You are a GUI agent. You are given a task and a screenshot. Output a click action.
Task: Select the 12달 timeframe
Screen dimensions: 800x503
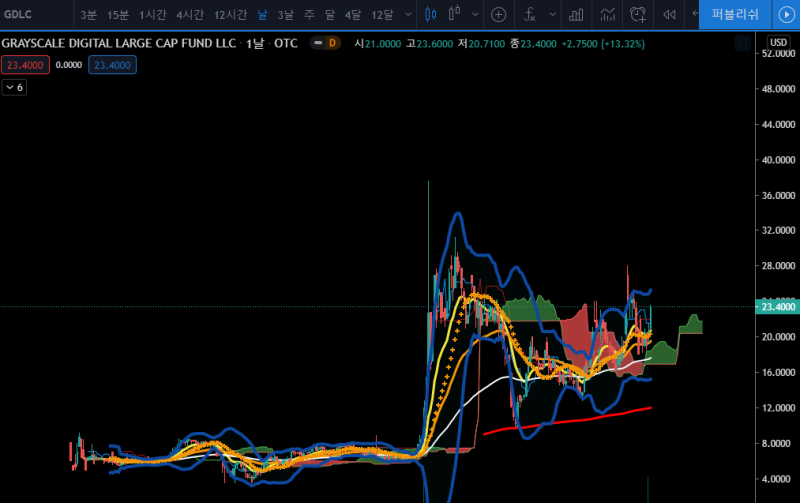(382, 15)
